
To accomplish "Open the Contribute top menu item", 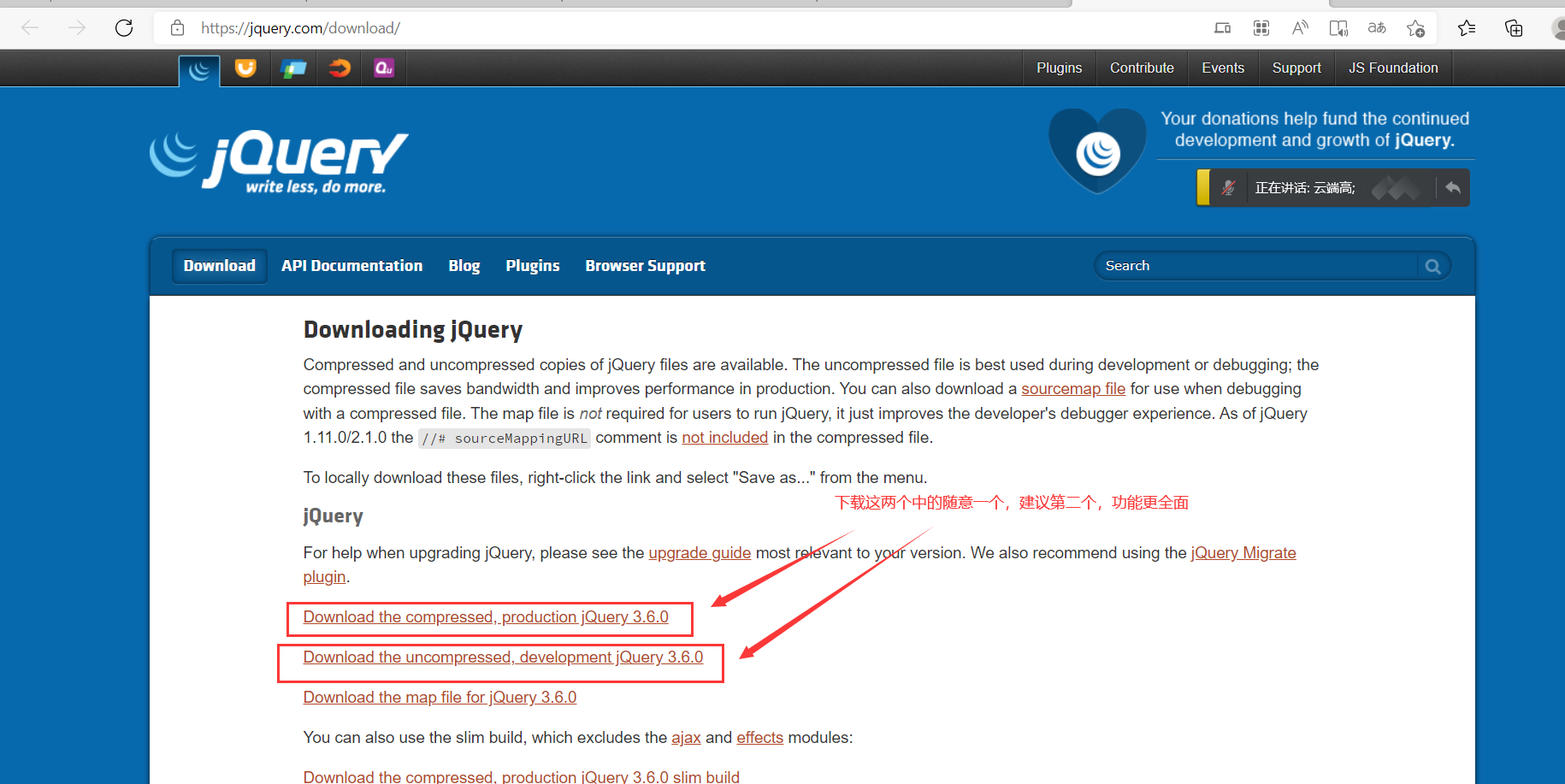I will (x=1142, y=68).
